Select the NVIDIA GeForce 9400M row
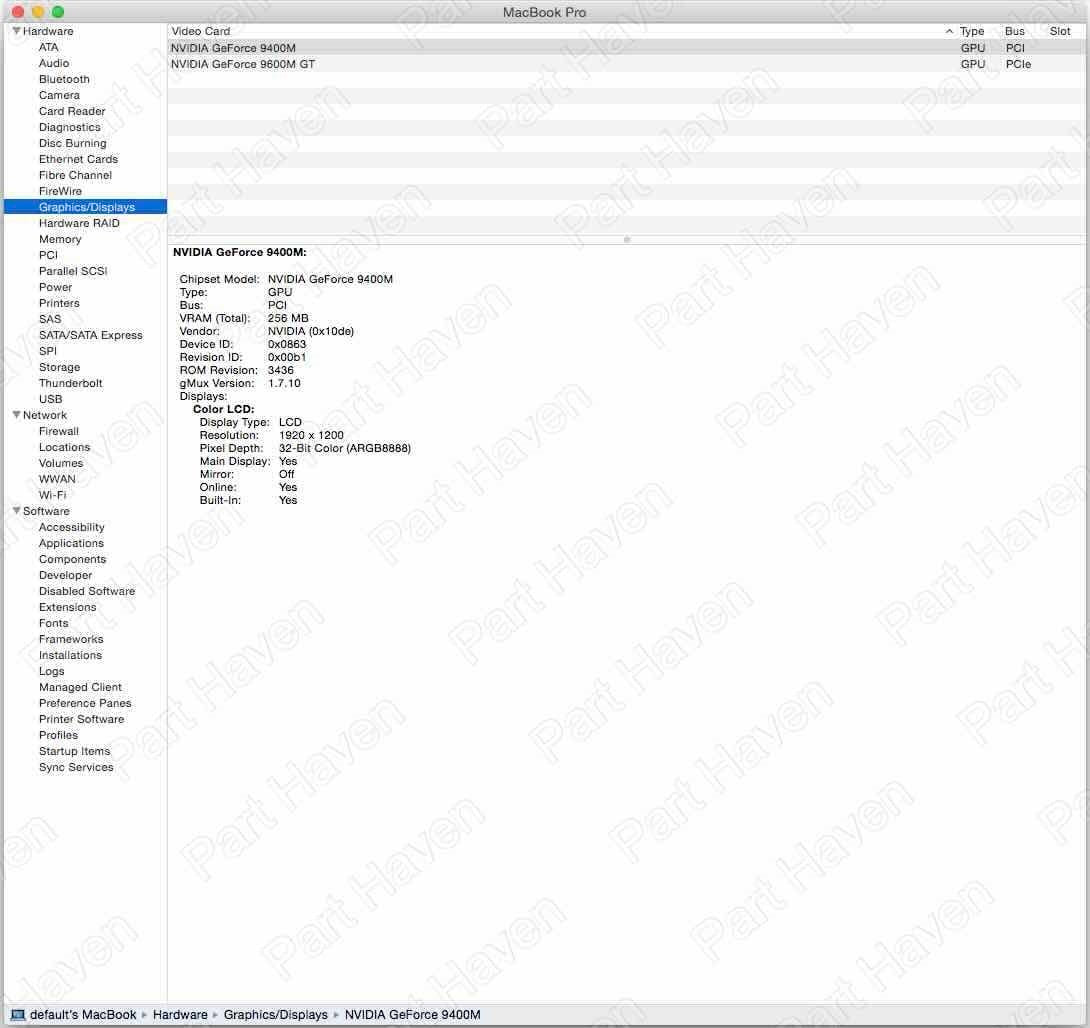The width and height of the screenshot is (1090, 1028). [x=626, y=48]
